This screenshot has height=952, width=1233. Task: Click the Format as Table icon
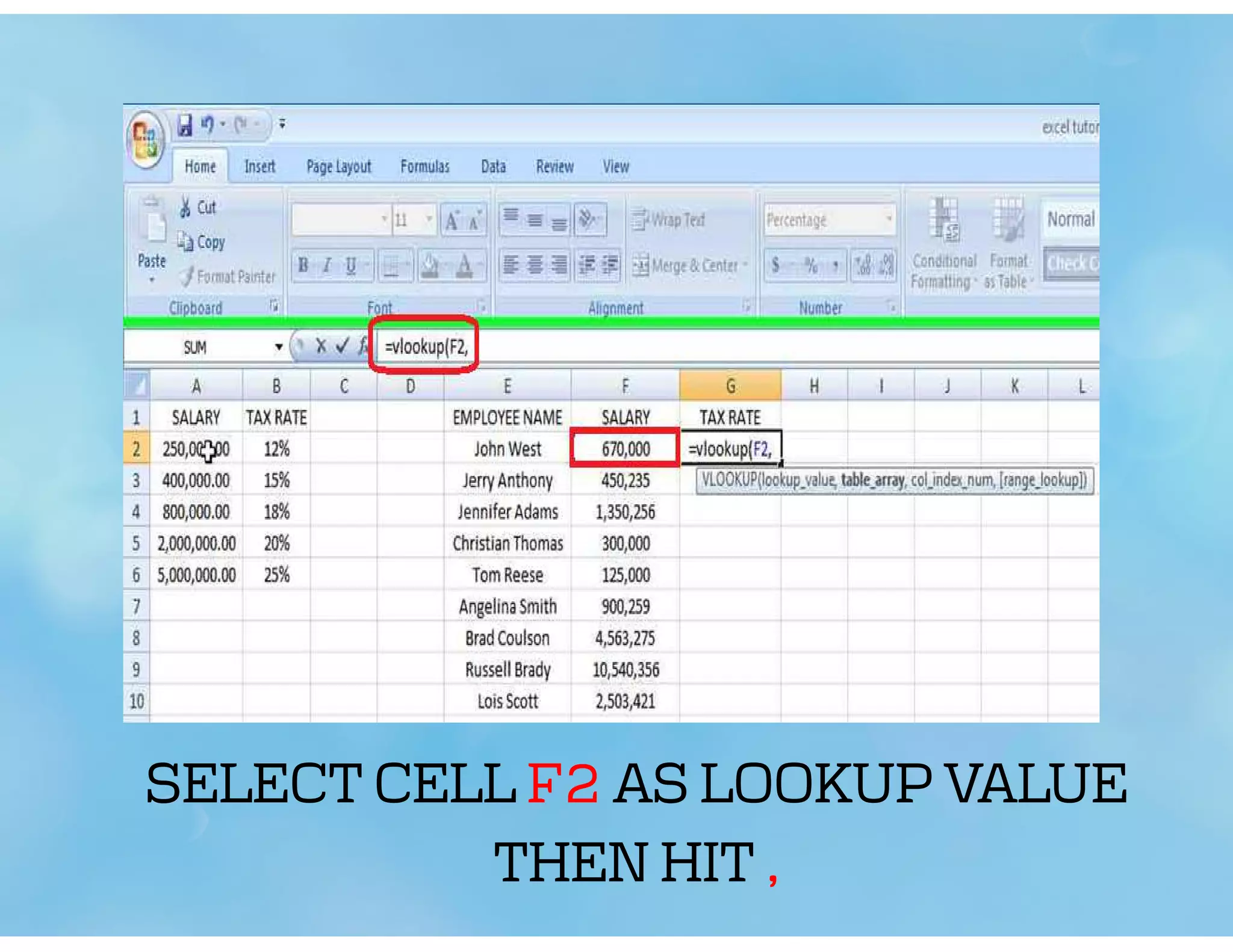(x=1008, y=219)
